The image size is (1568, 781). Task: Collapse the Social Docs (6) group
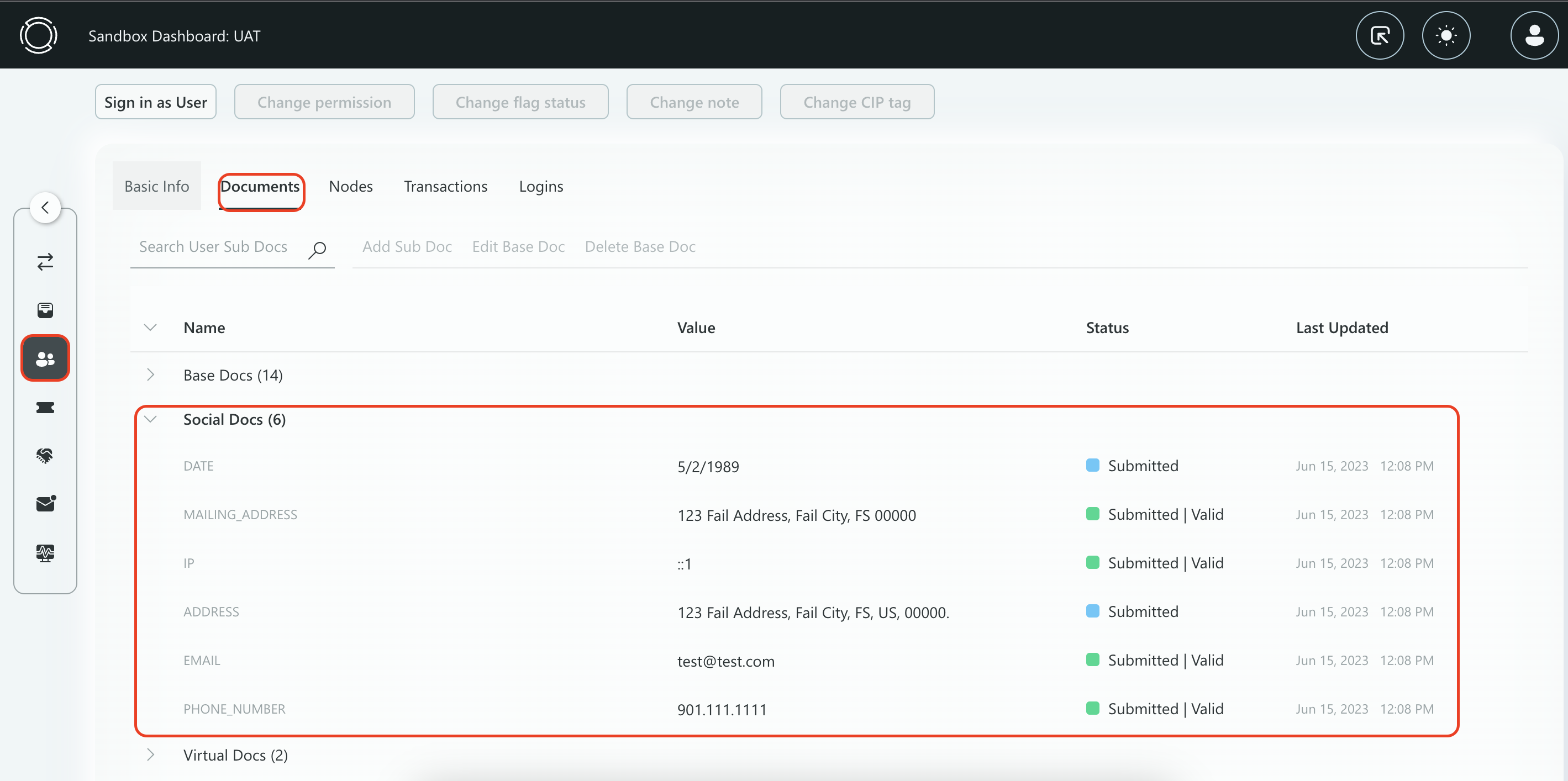[150, 419]
